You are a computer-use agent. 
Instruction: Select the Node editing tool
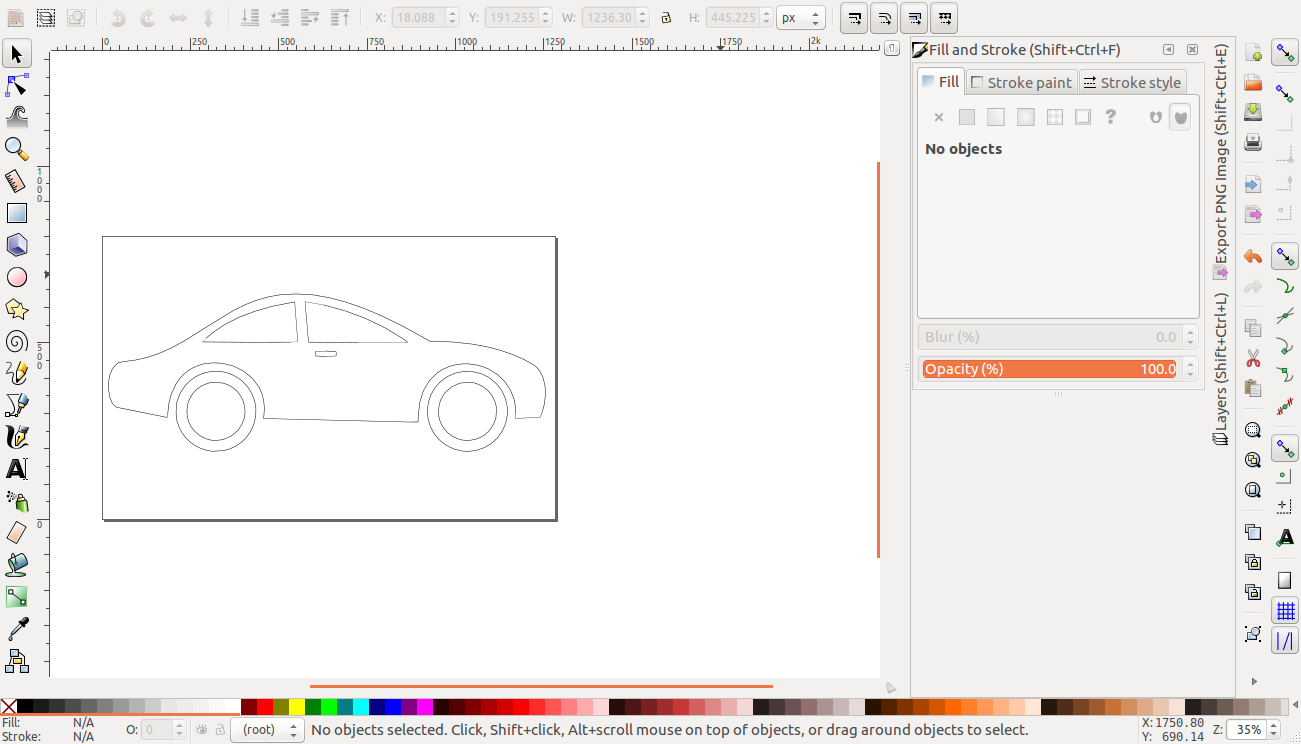[x=17, y=85]
